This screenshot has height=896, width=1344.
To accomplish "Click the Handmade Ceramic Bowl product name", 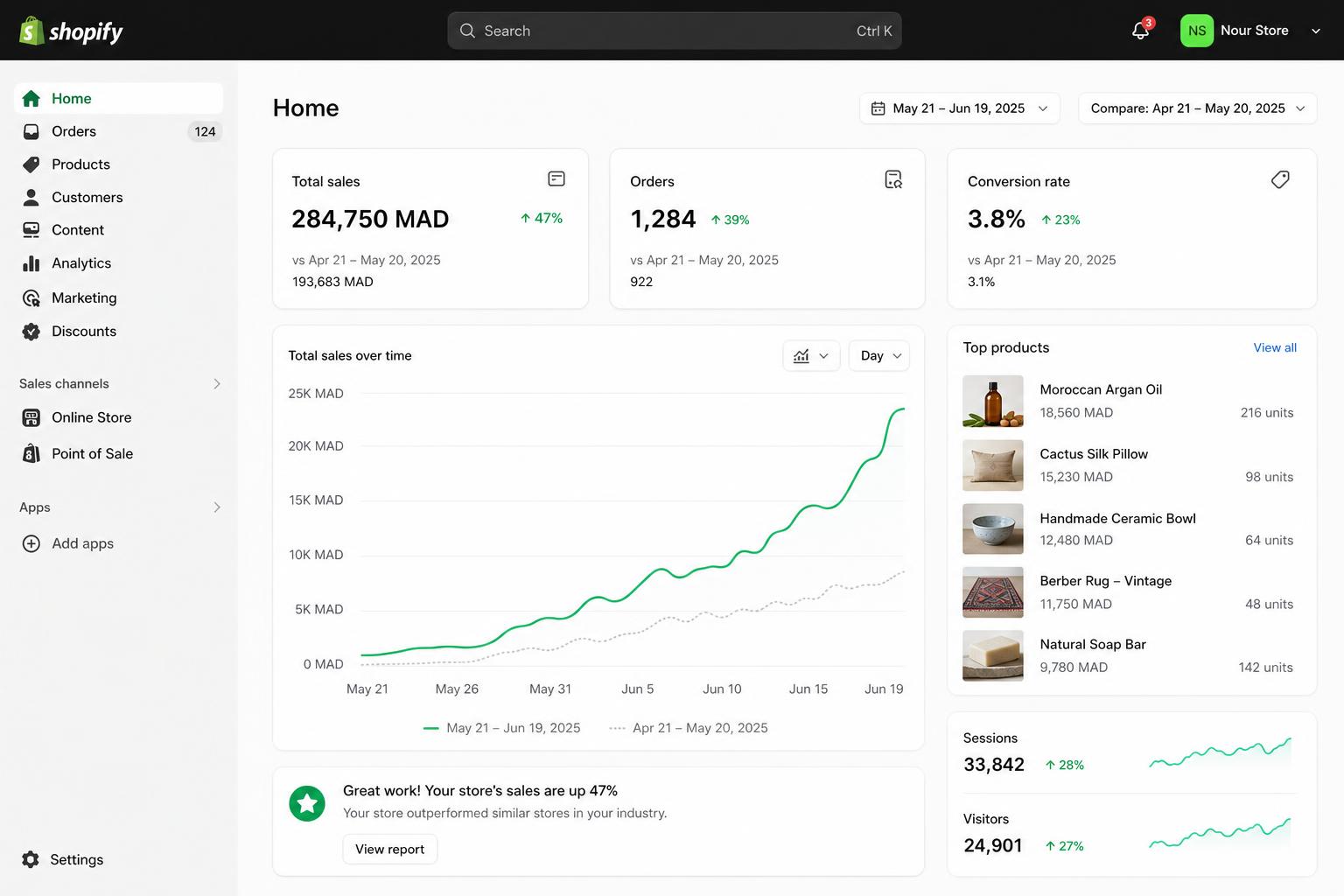I will point(1117,518).
